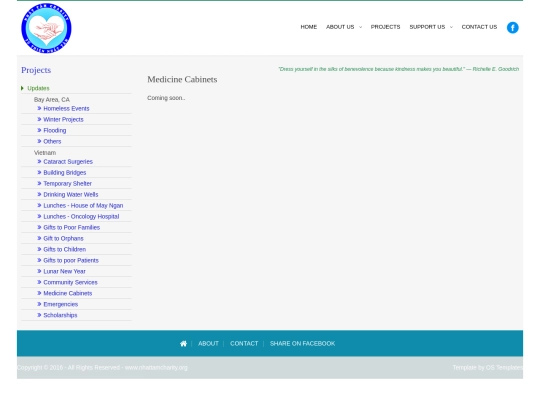The image size is (540, 405).
Task: Click the heart logo with hands
Action: pos(46,28)
